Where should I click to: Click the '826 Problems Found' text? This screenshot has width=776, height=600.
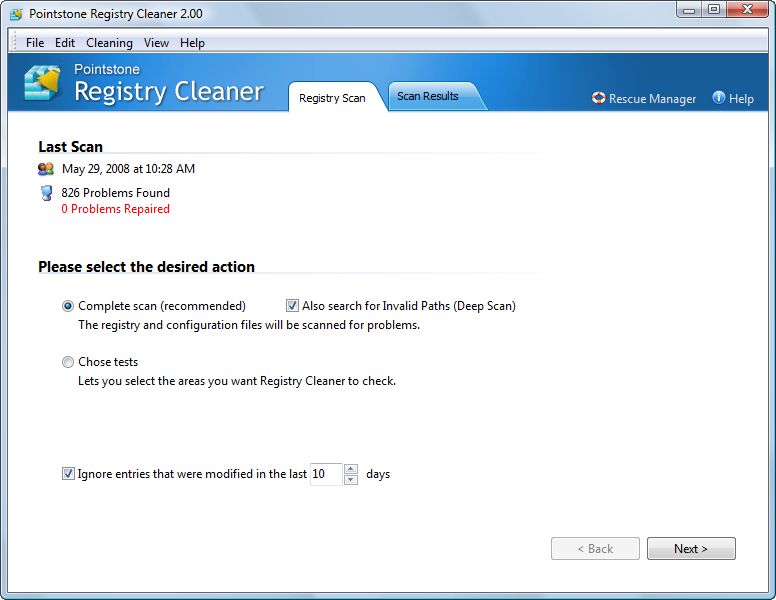point(115,193)
